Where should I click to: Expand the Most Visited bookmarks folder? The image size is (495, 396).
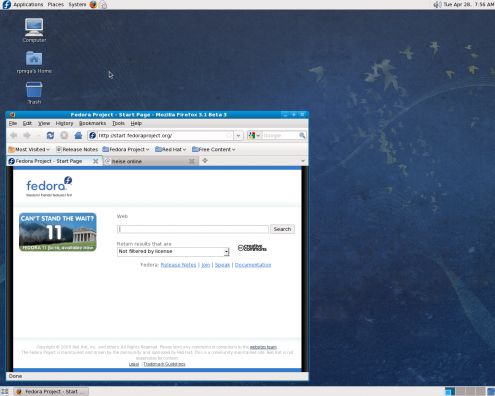tap(29, 149)
